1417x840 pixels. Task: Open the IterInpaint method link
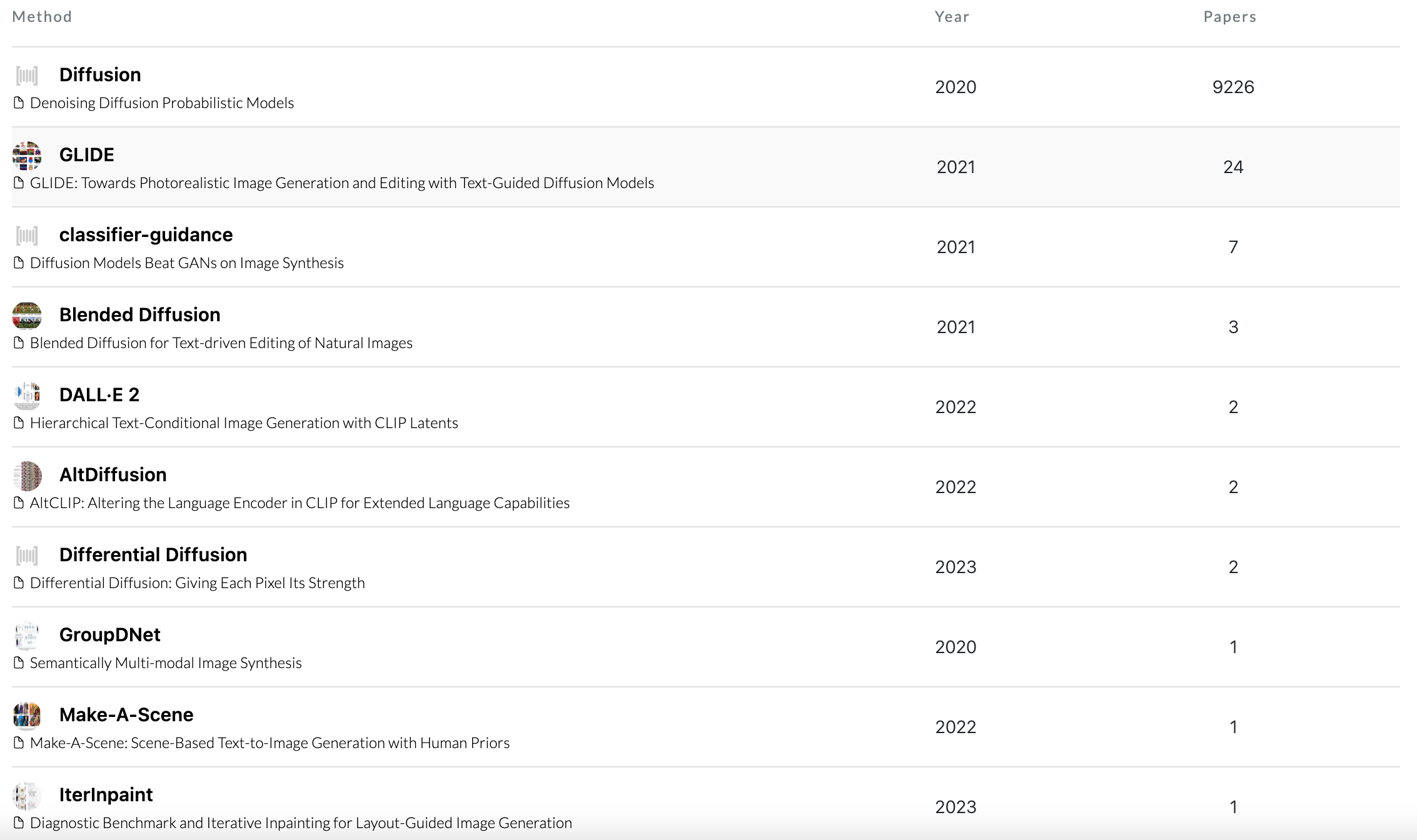click(106, 795)
